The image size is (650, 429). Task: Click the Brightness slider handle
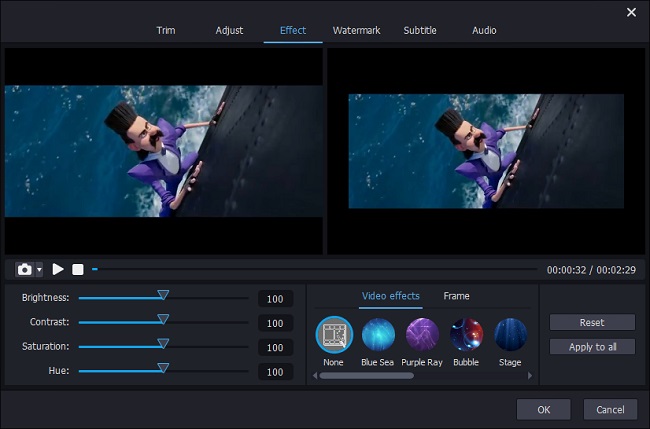[163, 295]
